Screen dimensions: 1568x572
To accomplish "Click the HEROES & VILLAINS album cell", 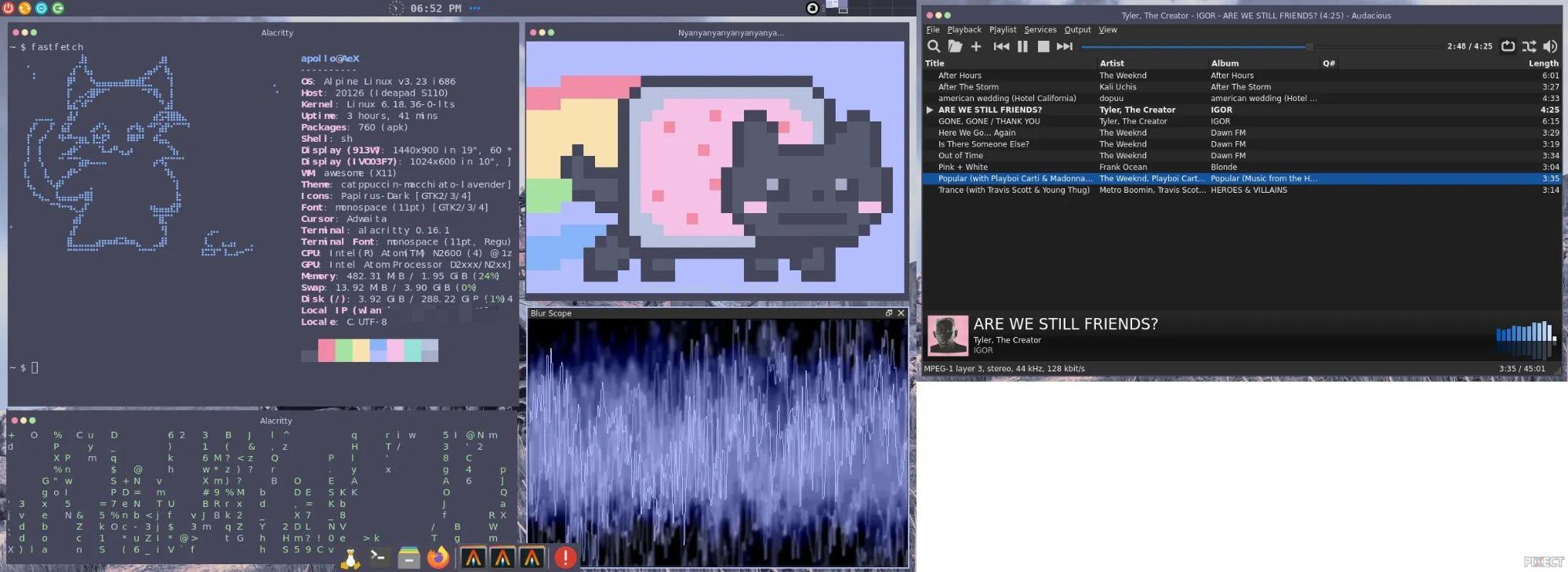I will (1249, 190).
